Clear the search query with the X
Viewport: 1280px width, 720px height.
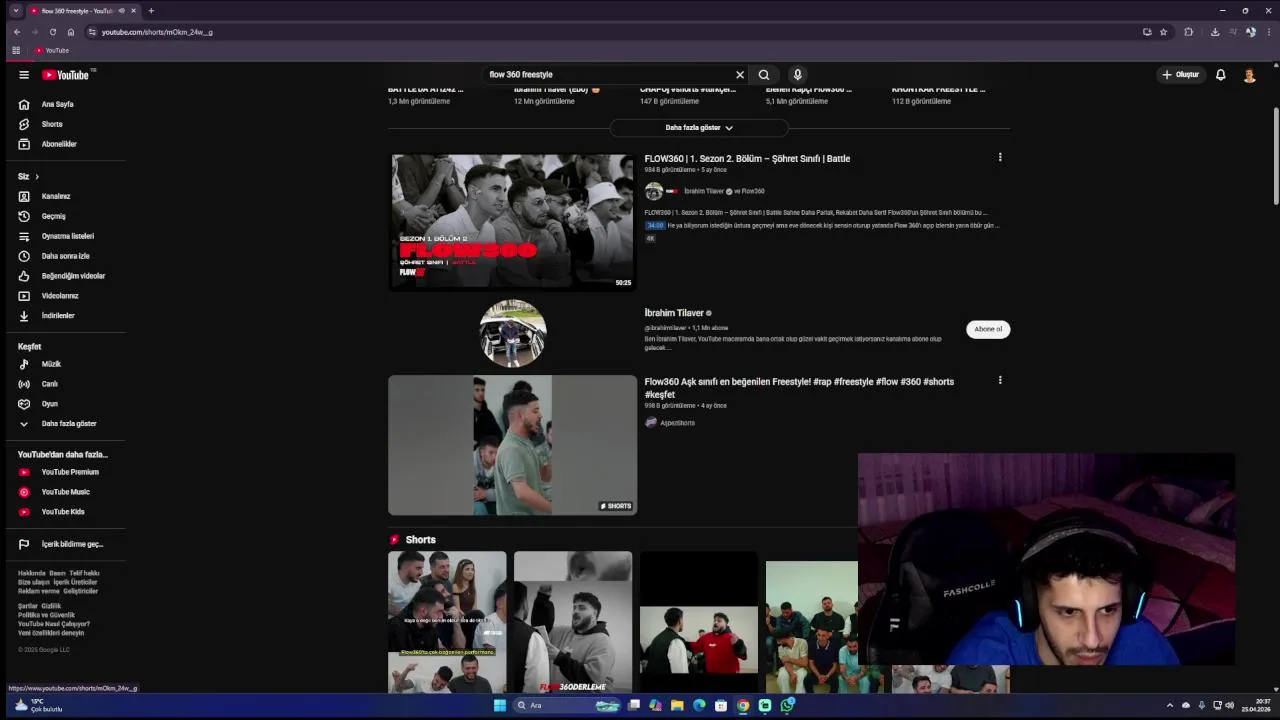pos(740,75)
